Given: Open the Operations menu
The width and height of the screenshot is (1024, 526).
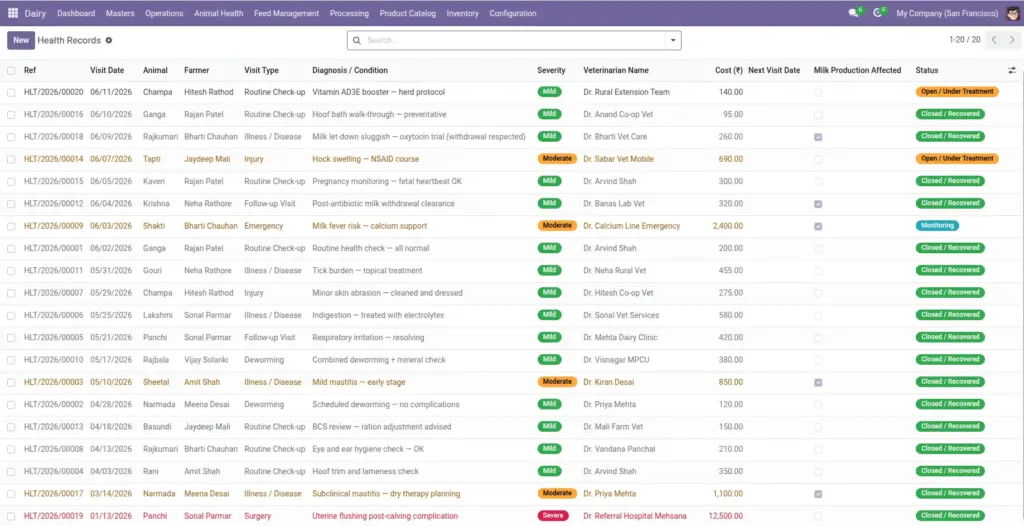Looking at the screenshot, I should [x=165, y=13].
